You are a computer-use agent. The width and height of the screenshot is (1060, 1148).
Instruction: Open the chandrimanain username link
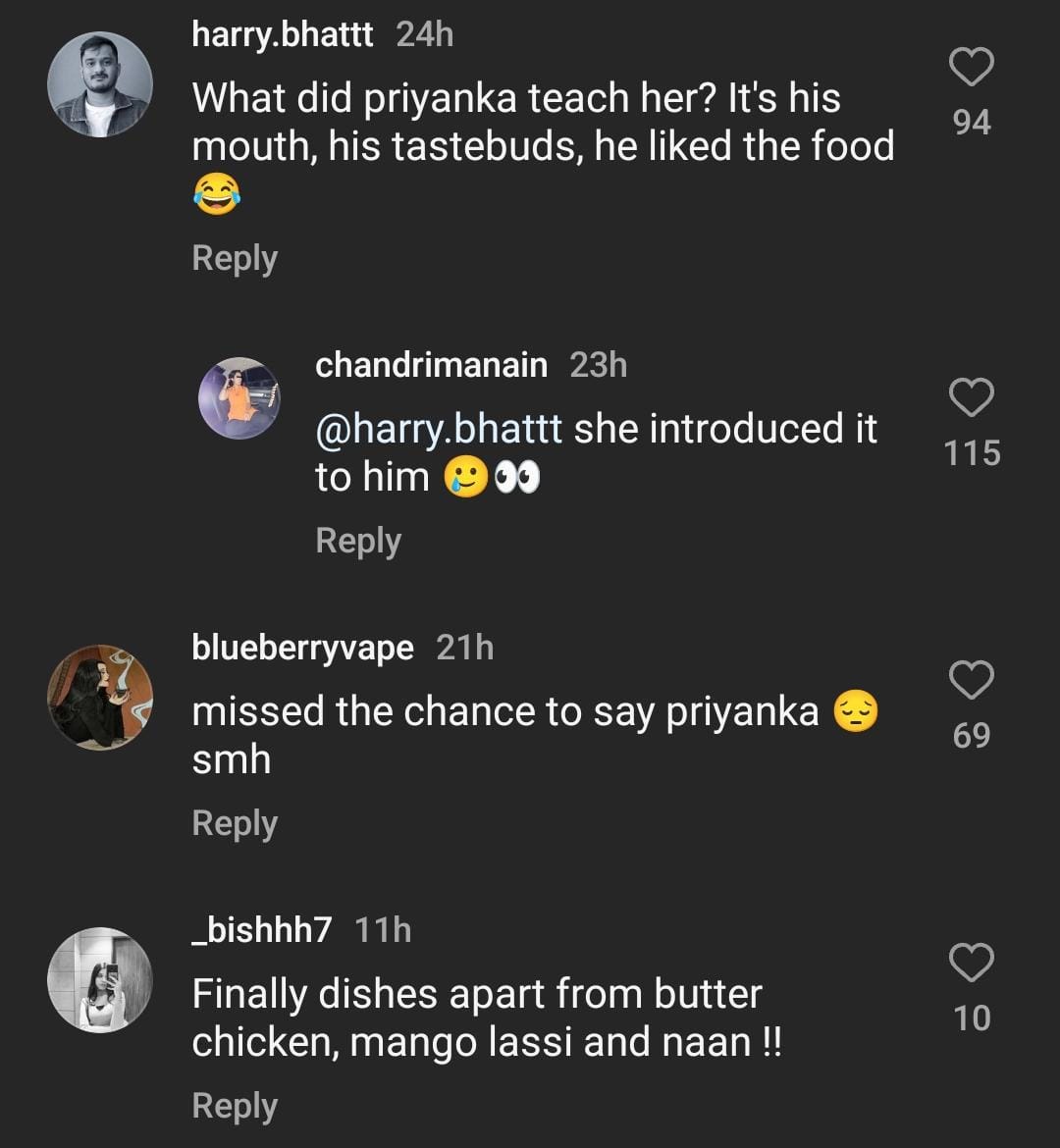[x=431, y=365]
